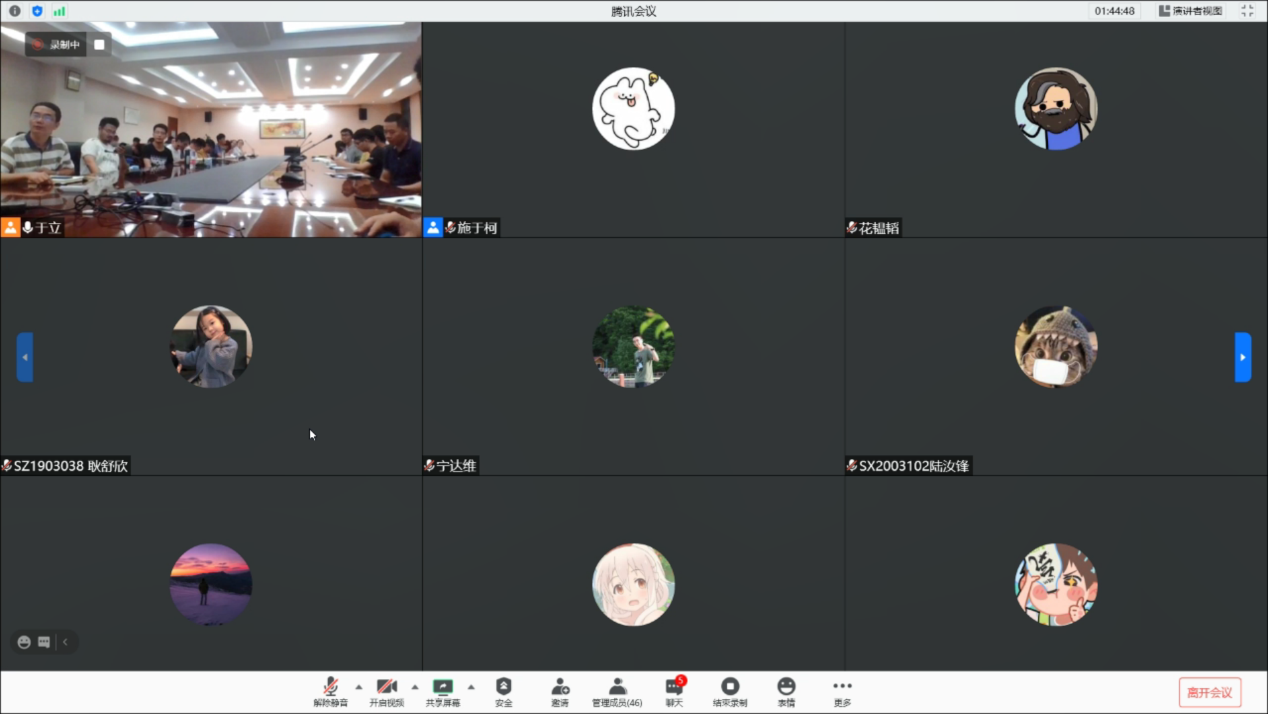Go to next page of participants

tap(1243, 357)
